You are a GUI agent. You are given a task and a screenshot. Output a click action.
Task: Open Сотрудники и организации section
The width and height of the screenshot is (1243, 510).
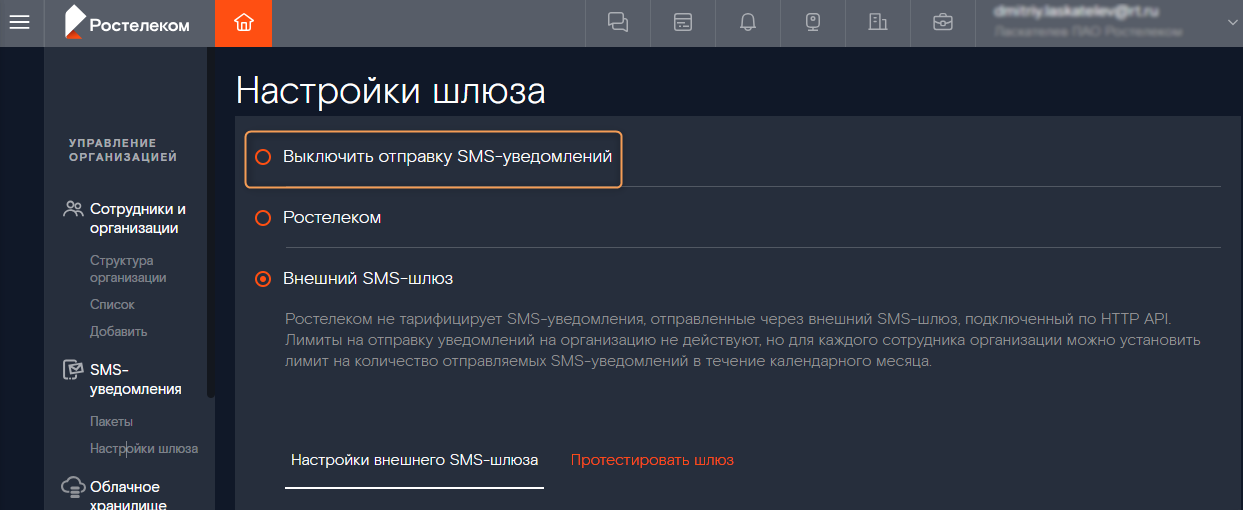point(138,219)
